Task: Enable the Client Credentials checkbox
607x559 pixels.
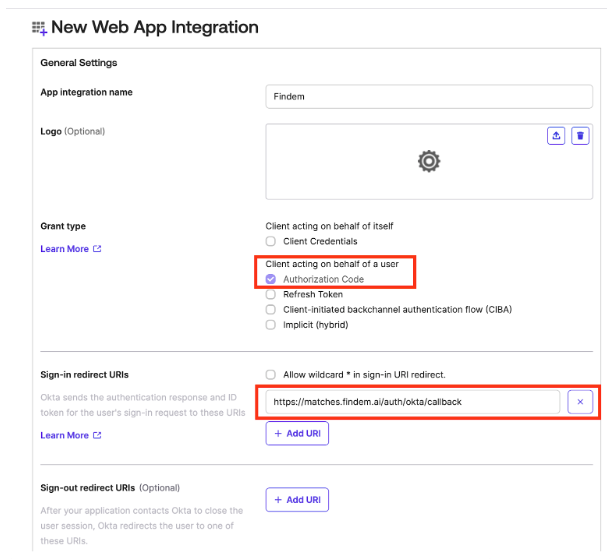Action: pos(271,241)
